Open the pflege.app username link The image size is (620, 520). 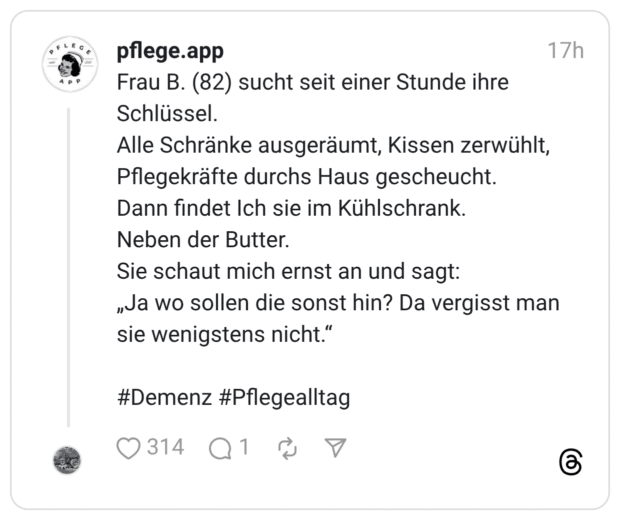170,50
